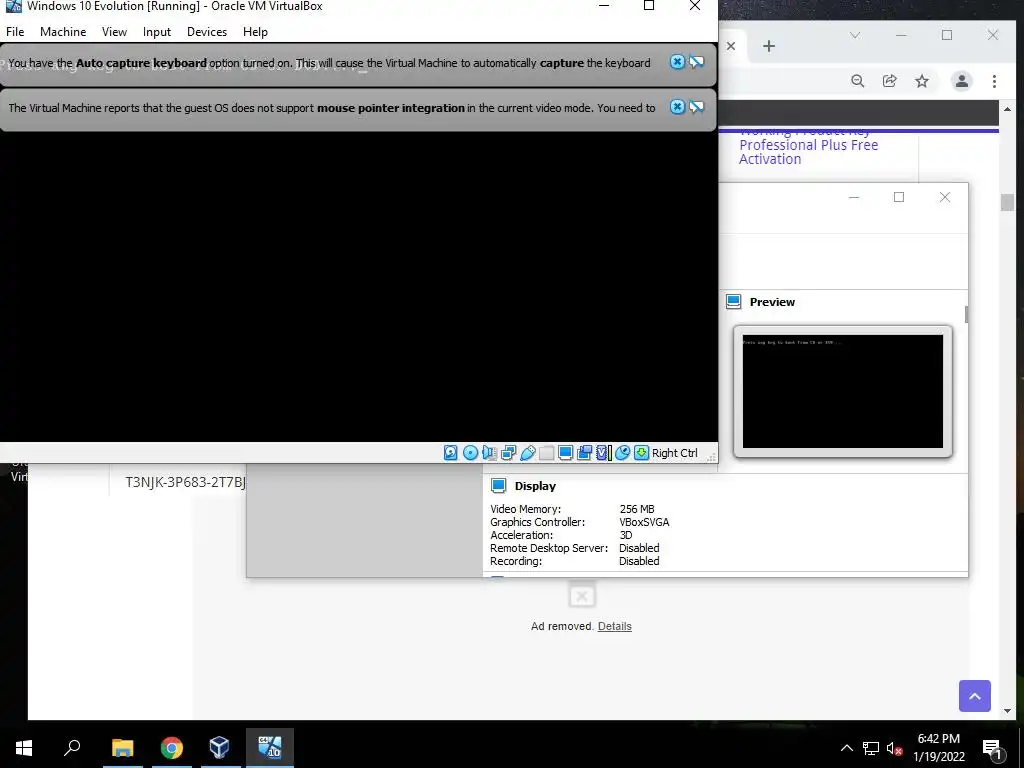The image size is (1024, 768).
Task: Dismiss the mouse pointer integration notification
Action: [x=677, y=106]
